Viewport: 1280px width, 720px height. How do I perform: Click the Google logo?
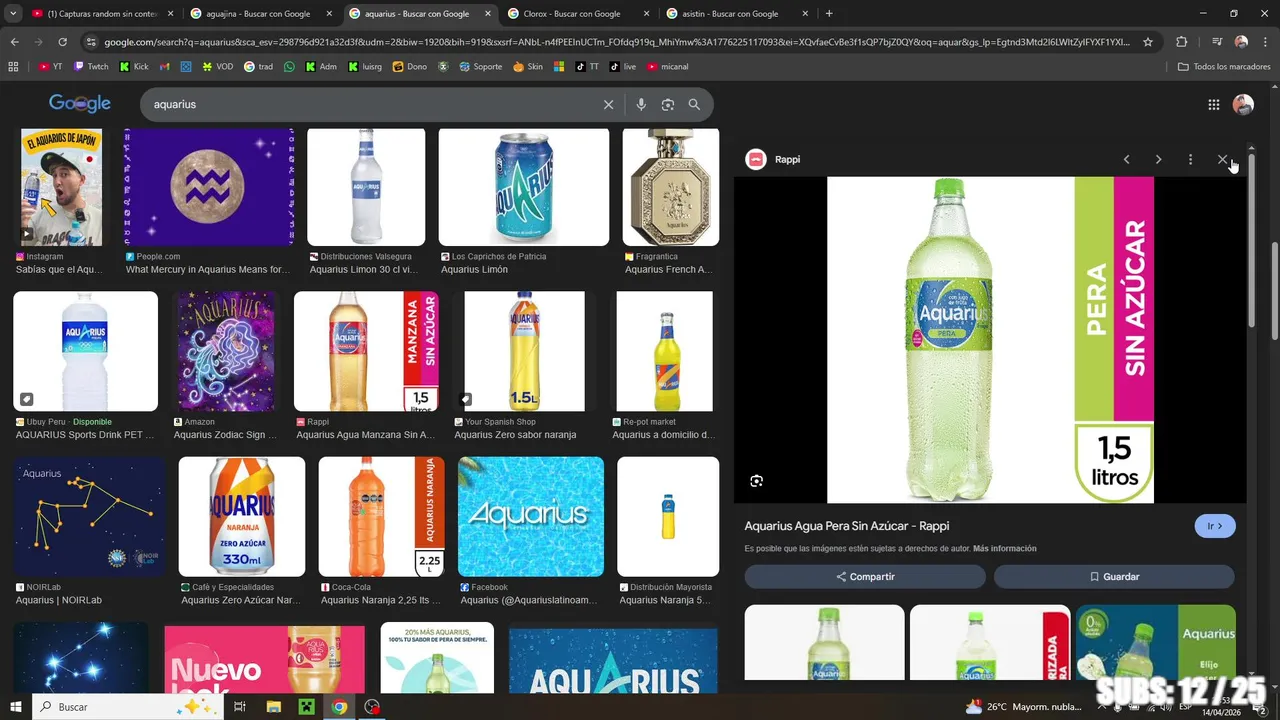coord(80,104)
